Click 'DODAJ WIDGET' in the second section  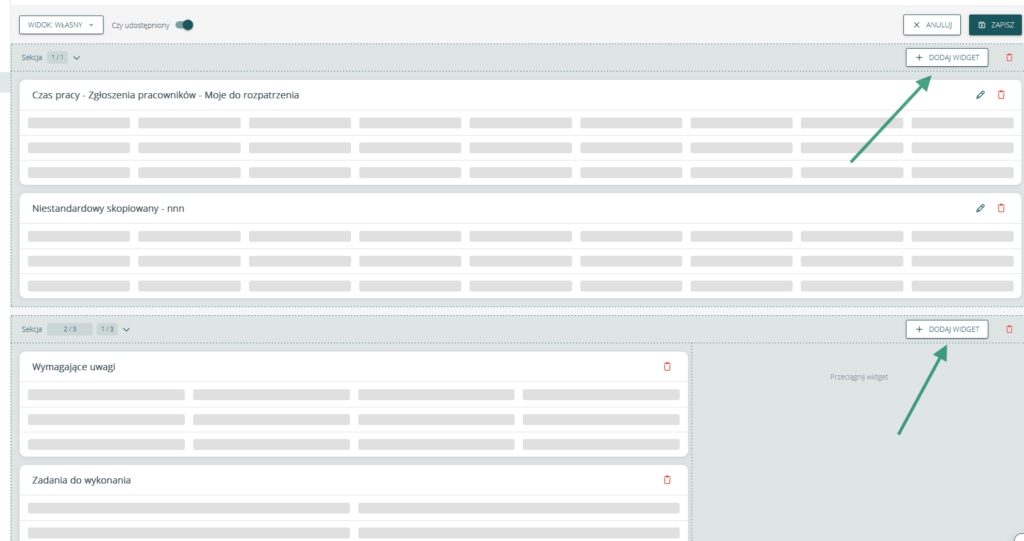[947, 329]
